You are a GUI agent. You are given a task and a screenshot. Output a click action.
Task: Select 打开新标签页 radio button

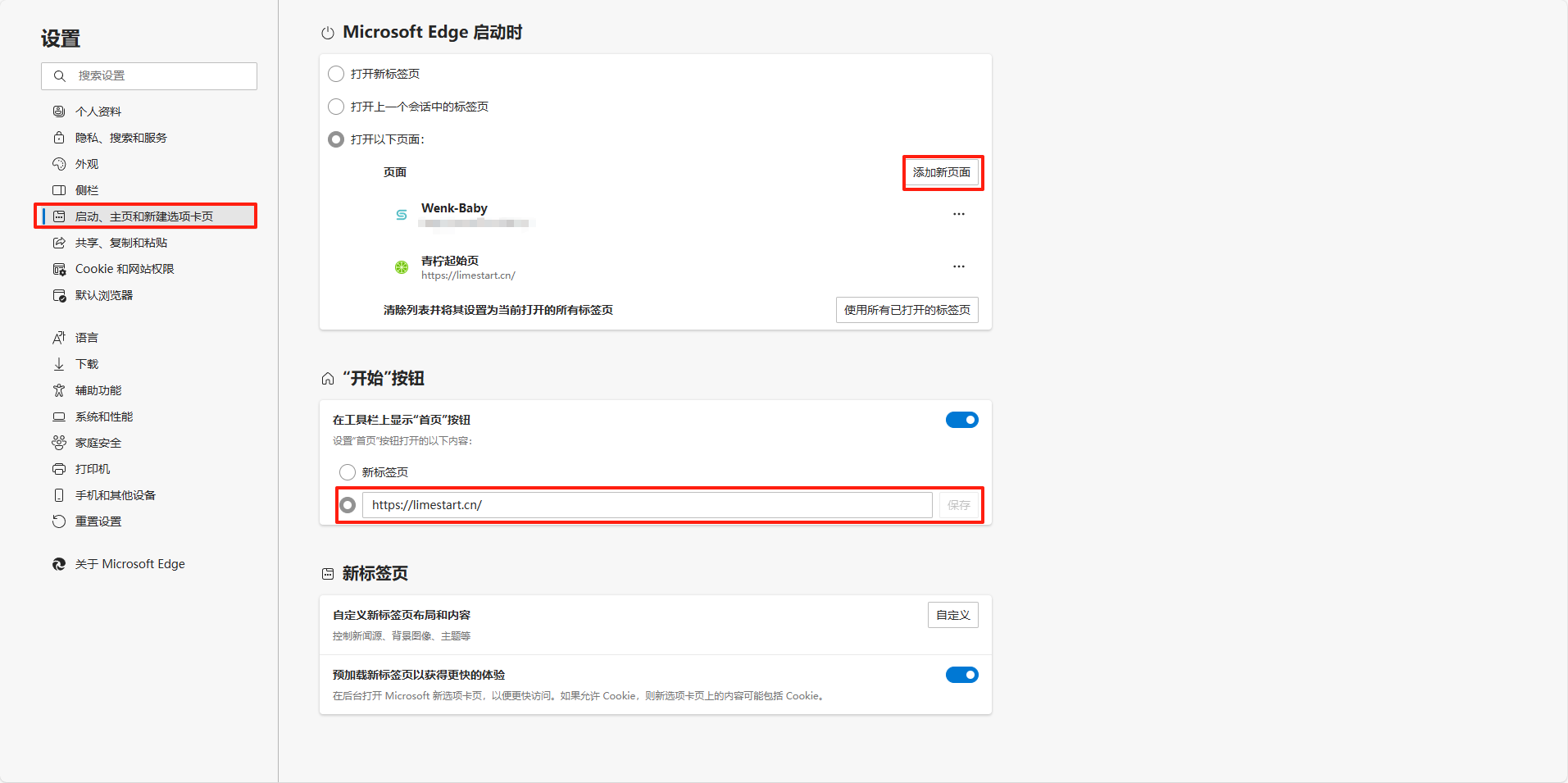(x=336, y=74)
